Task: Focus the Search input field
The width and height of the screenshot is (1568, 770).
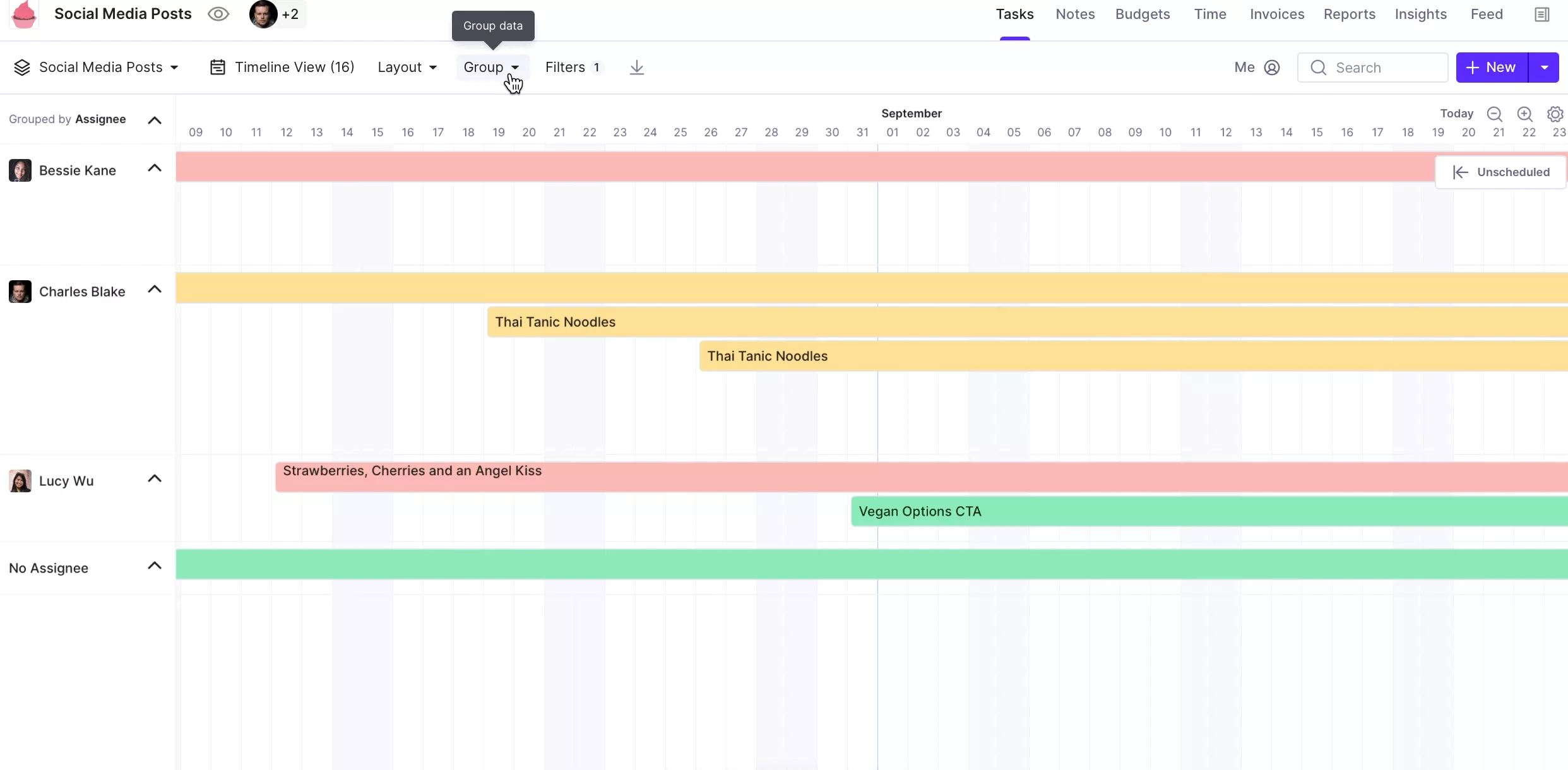Action: click(1373, 68)
